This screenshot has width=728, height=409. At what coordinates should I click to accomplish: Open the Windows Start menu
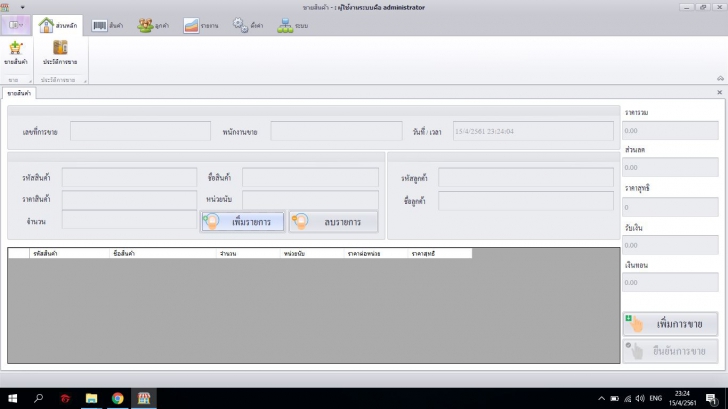point(13,398)
